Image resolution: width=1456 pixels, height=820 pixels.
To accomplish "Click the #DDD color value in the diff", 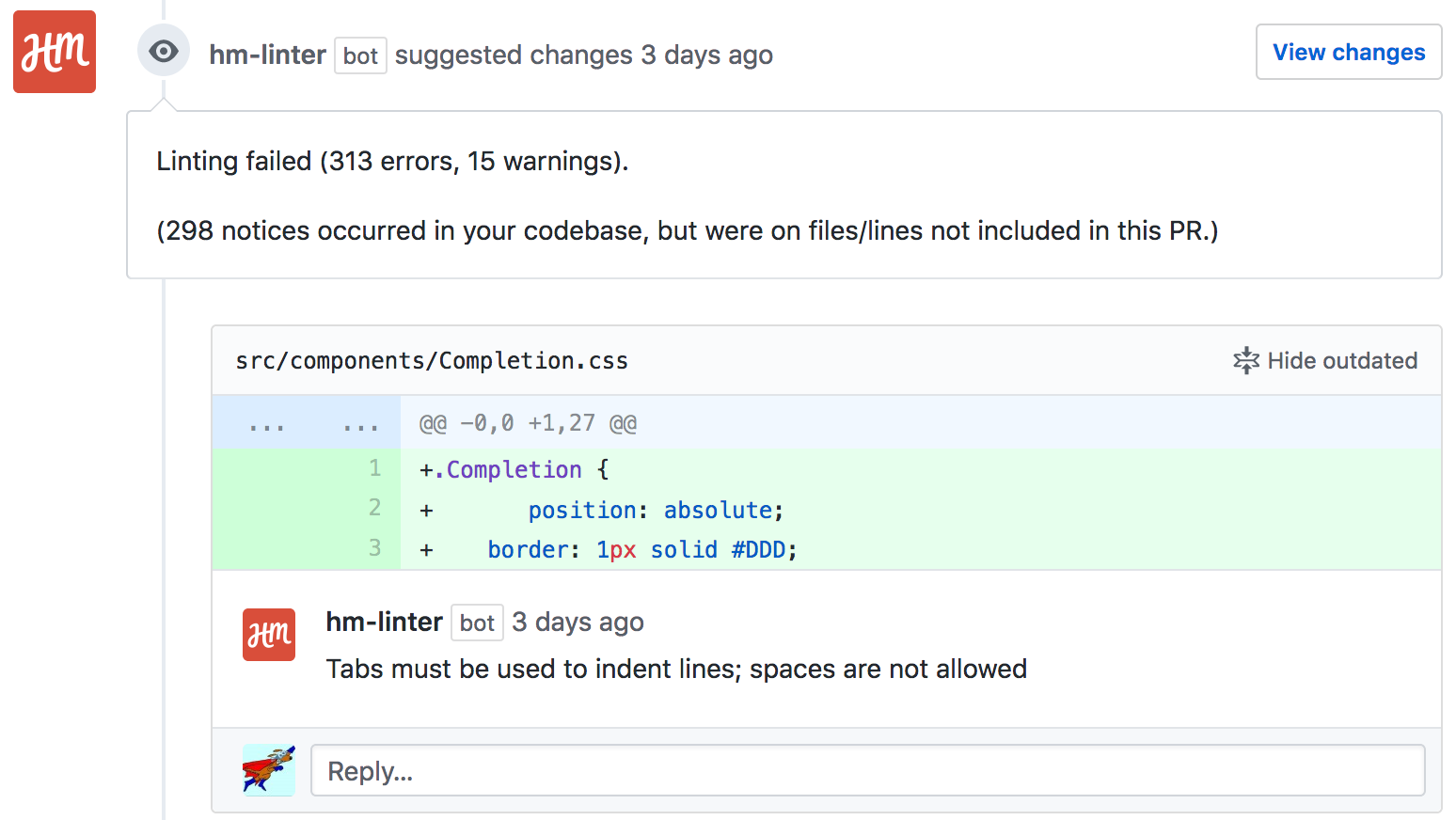I will coord(758,549).
